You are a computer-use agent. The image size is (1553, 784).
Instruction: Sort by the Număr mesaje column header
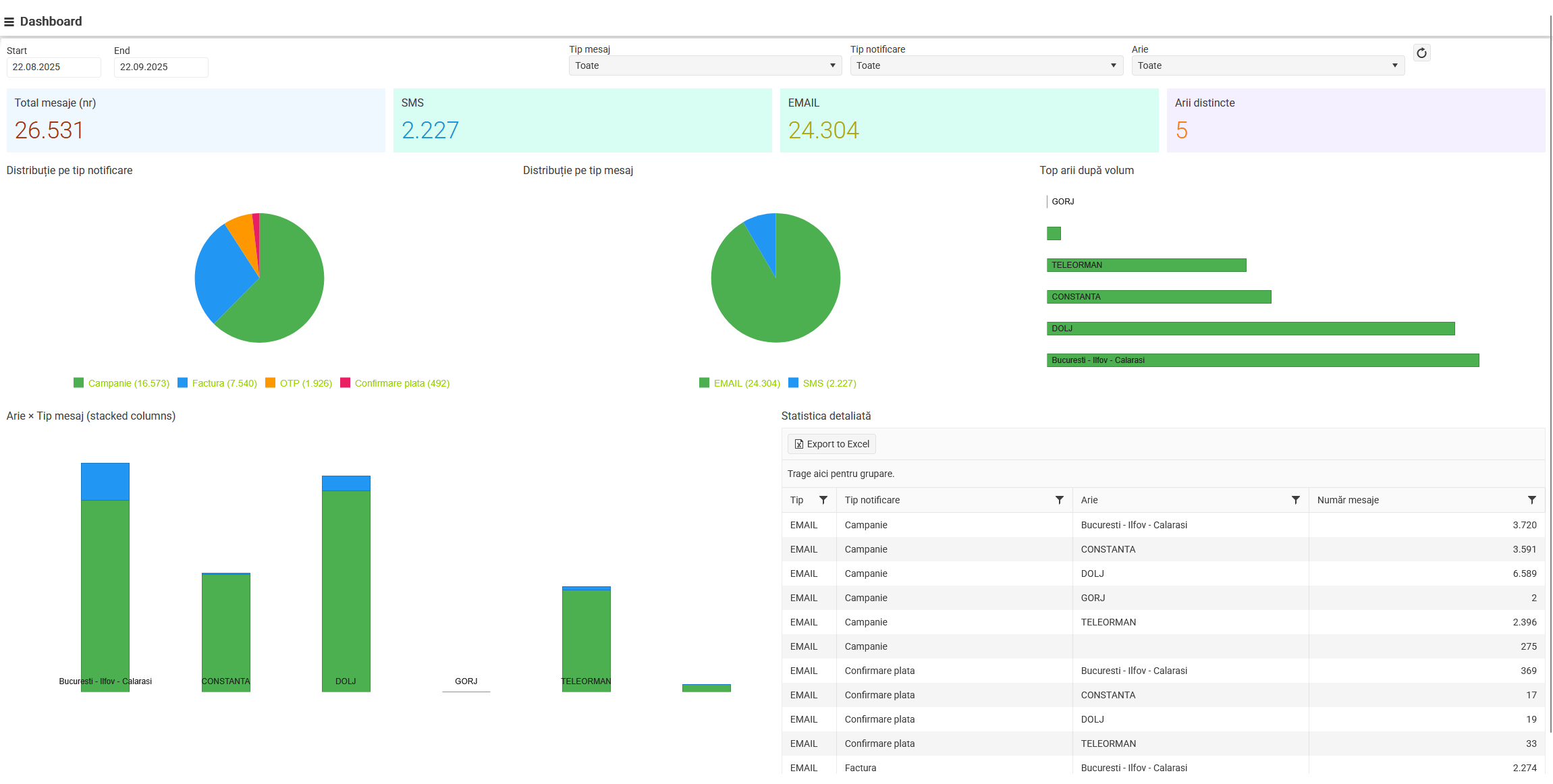1348,500
